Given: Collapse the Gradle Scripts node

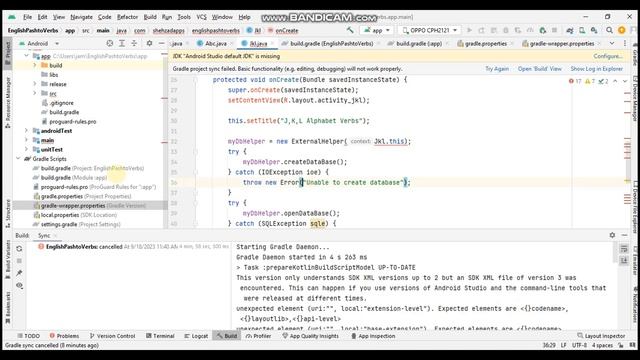Looking at the screenshot, I should (18, 159).
